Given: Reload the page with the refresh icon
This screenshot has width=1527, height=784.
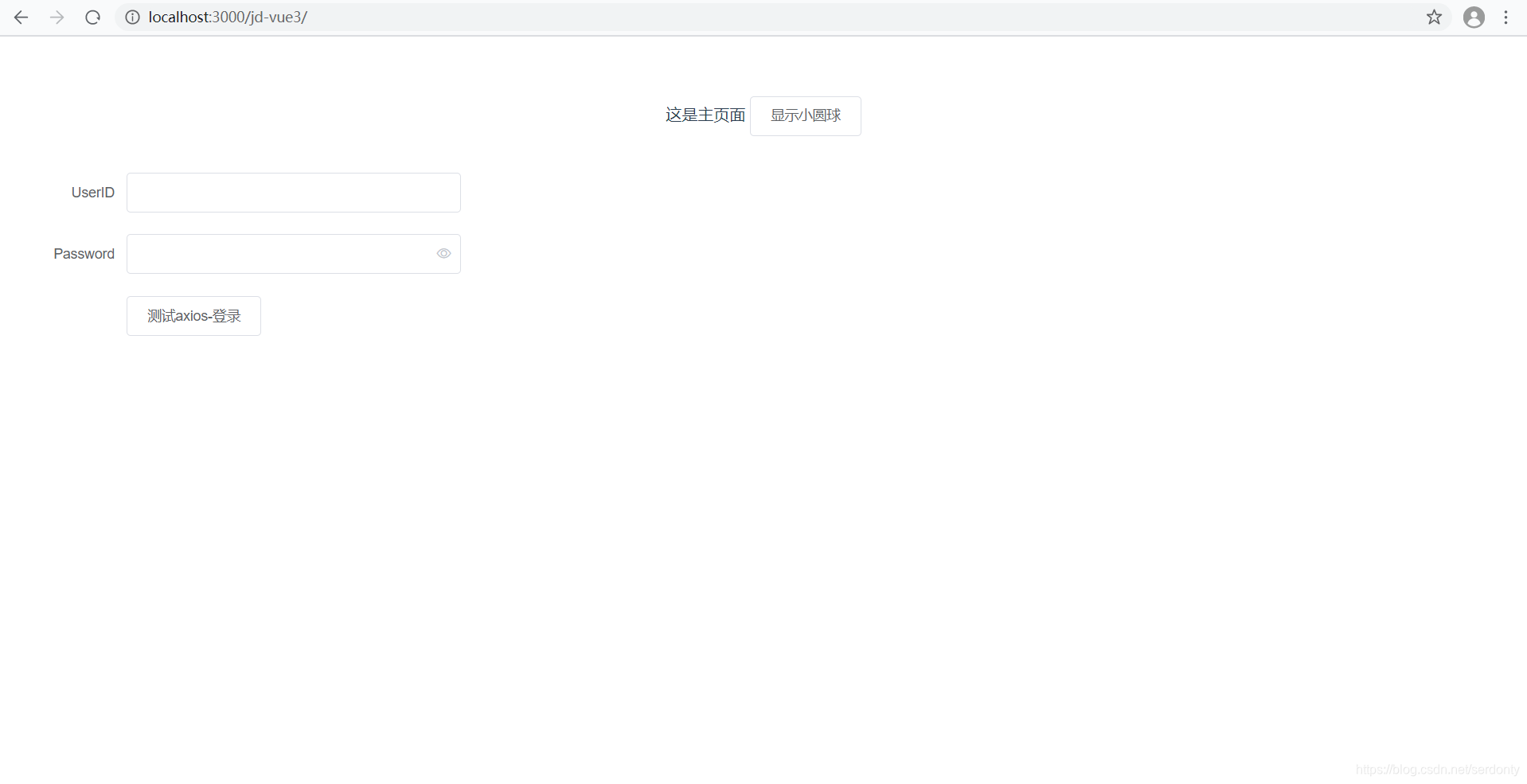Looking at the screenshot, I should pyautogui.click(x=92, y=18).
